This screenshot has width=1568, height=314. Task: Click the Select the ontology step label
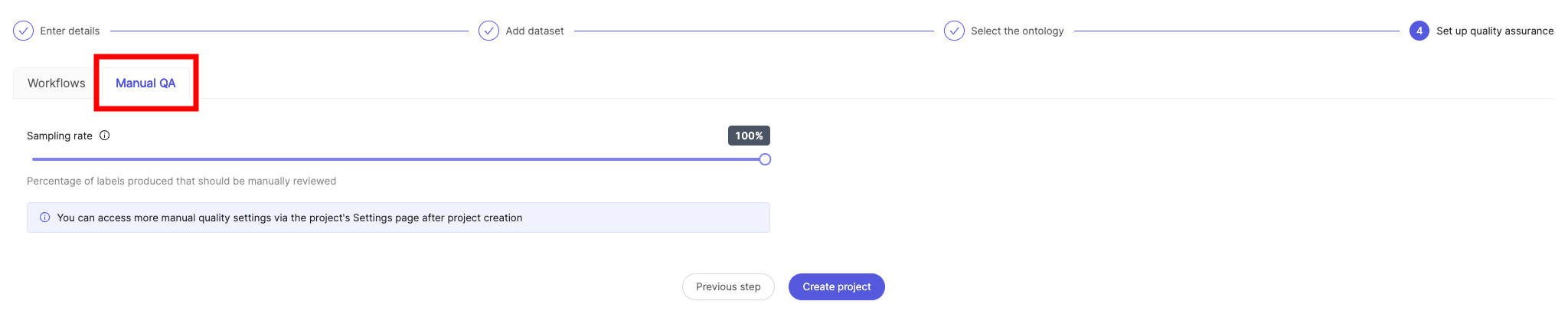(1018, 31)
